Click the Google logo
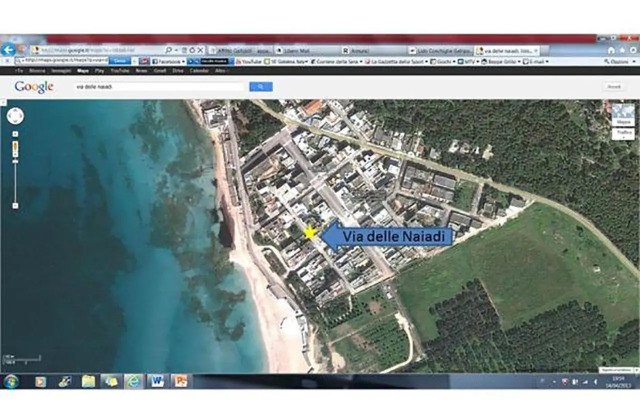 click(34, 87)
